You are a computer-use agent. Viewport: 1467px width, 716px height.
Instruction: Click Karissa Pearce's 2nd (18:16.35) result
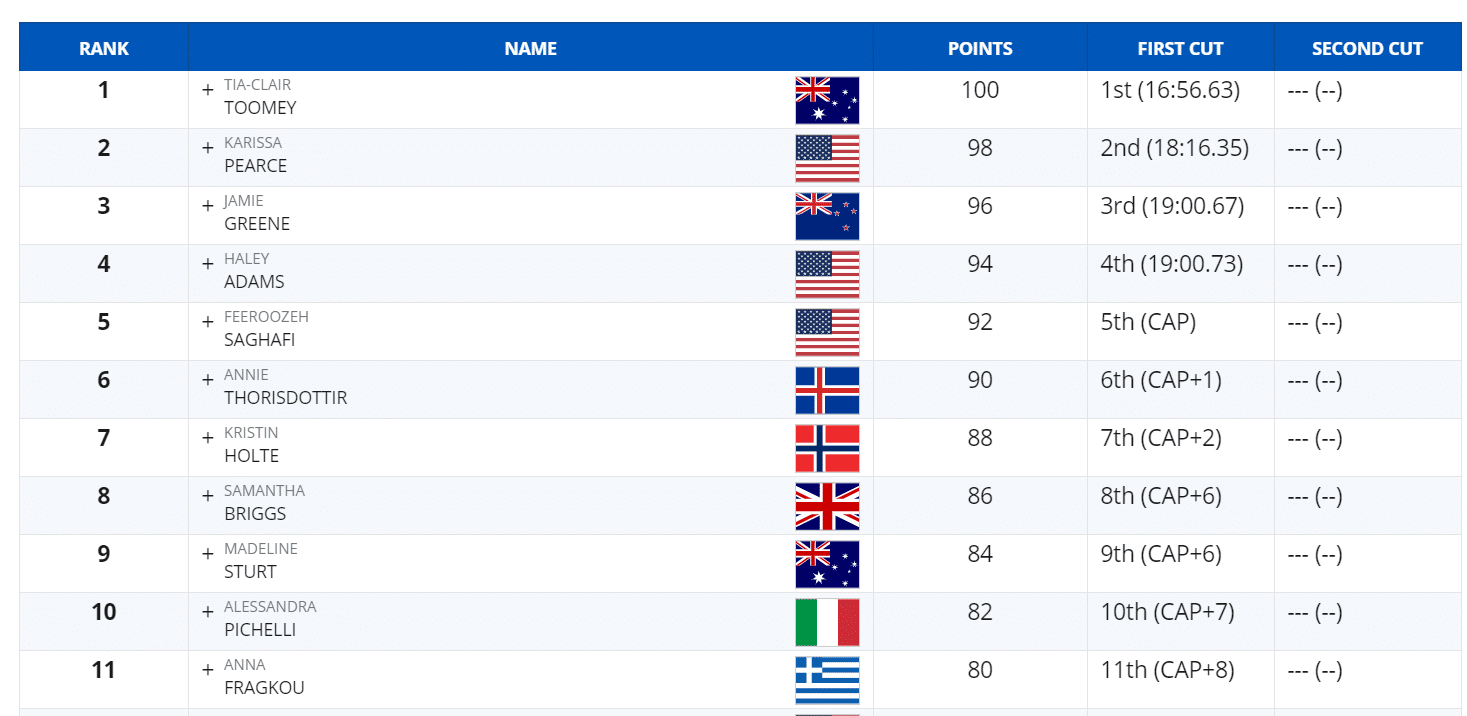pyautogui.click(x=1174, y=148)
